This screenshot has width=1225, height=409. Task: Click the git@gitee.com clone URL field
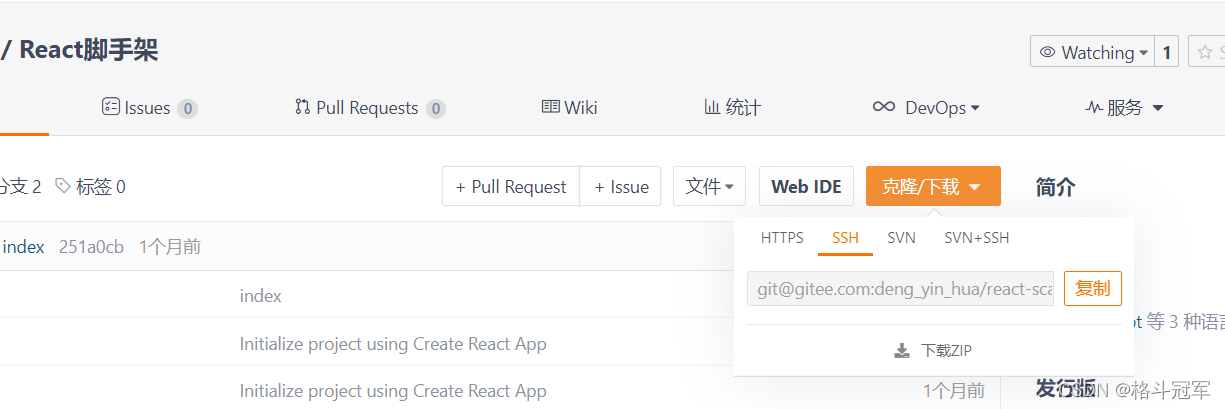coord(900,289)
